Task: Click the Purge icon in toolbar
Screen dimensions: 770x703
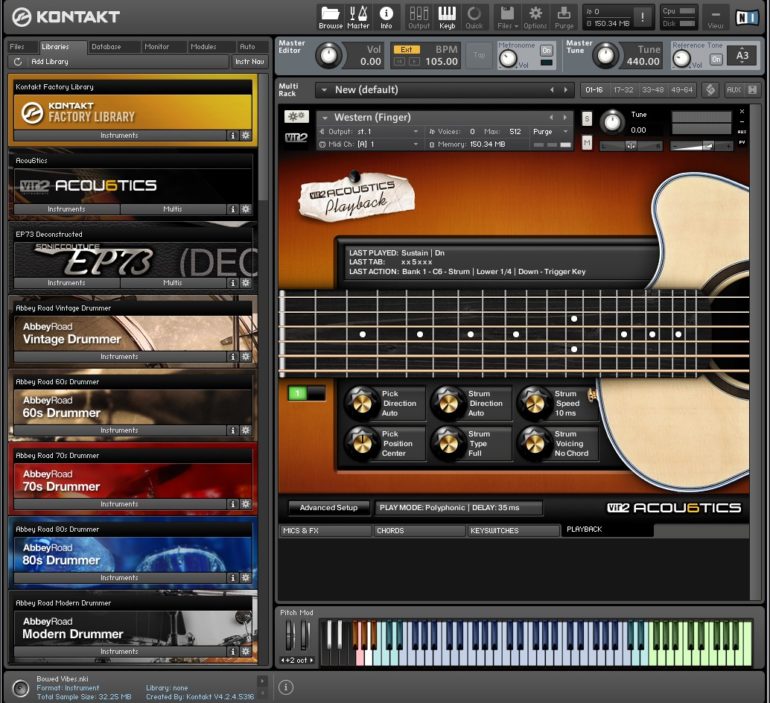Action: click(x=564, y=17)
